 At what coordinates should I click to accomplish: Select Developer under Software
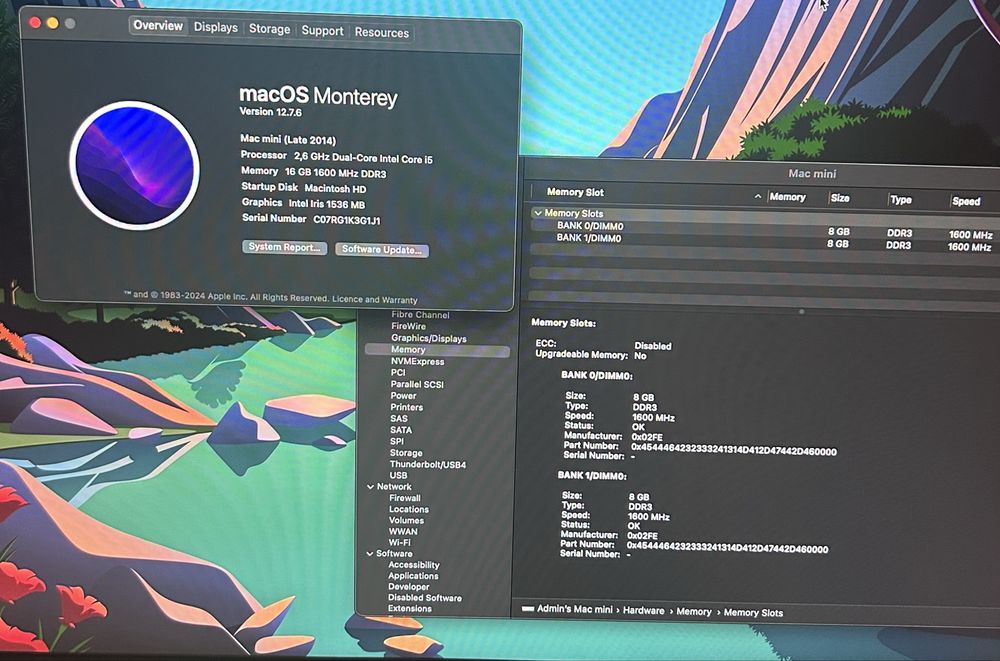click(x=408, y=587)
